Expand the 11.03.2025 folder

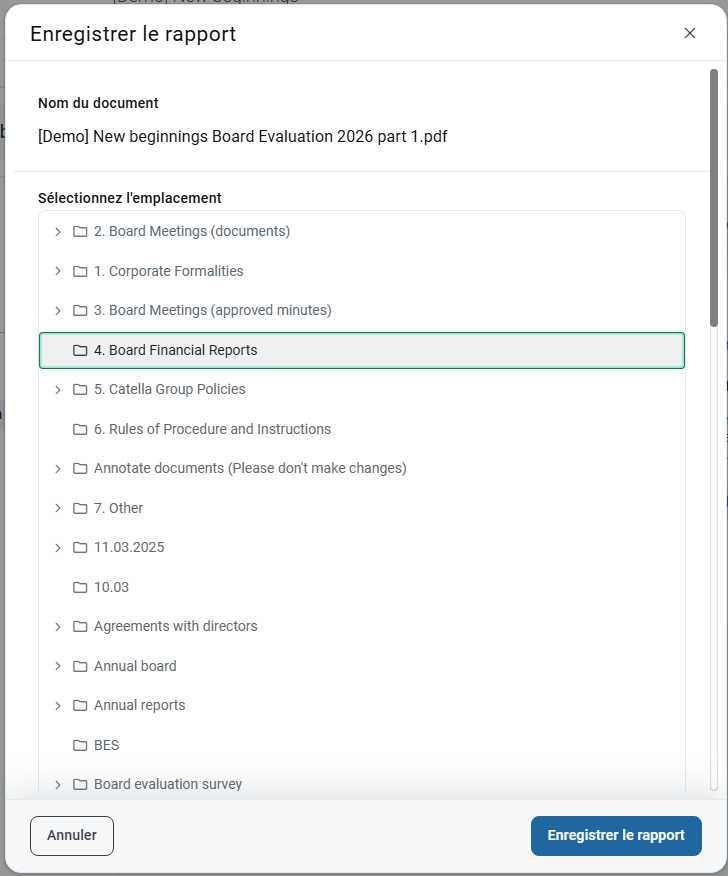point(57,548)
